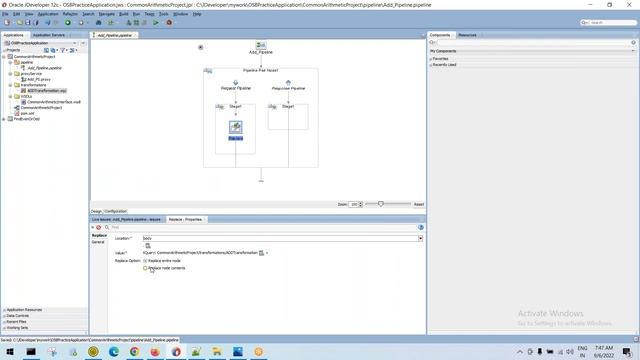
Task: Expand the FindEvenOrOdd project node
Action: click(4, 119)
